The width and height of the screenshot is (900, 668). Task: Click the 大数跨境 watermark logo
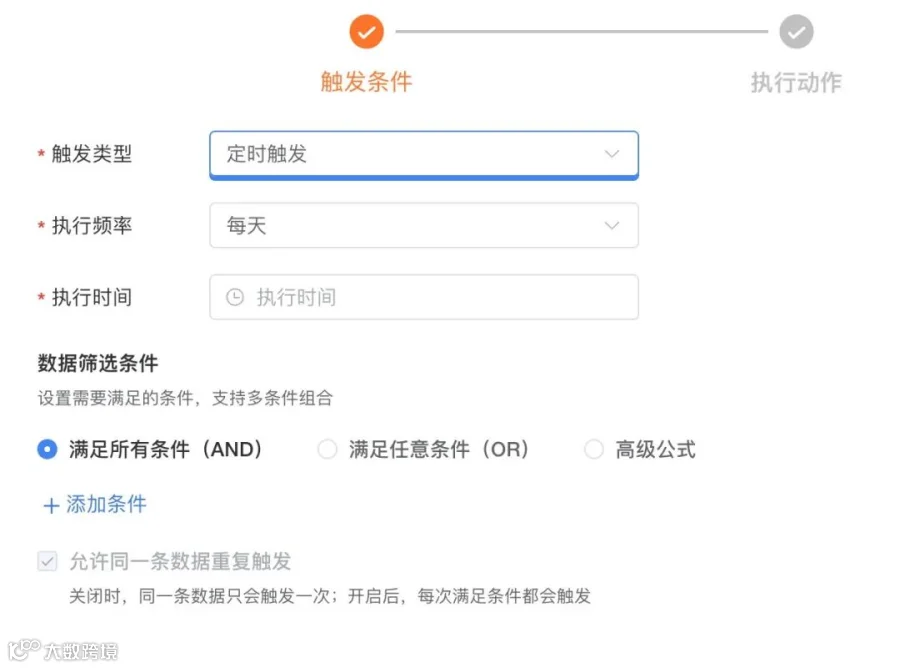63,650
